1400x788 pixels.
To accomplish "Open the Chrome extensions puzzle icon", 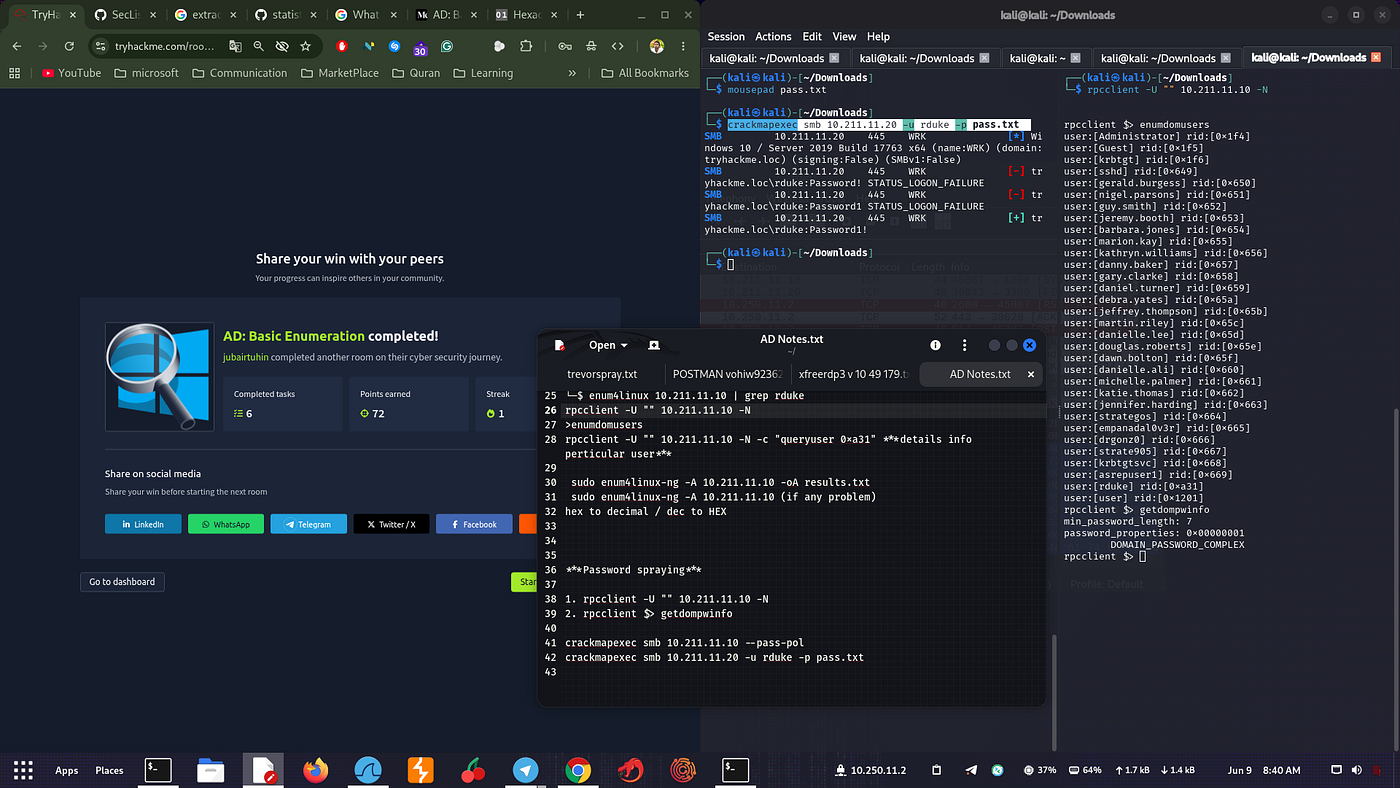I will tap(526, 46).
